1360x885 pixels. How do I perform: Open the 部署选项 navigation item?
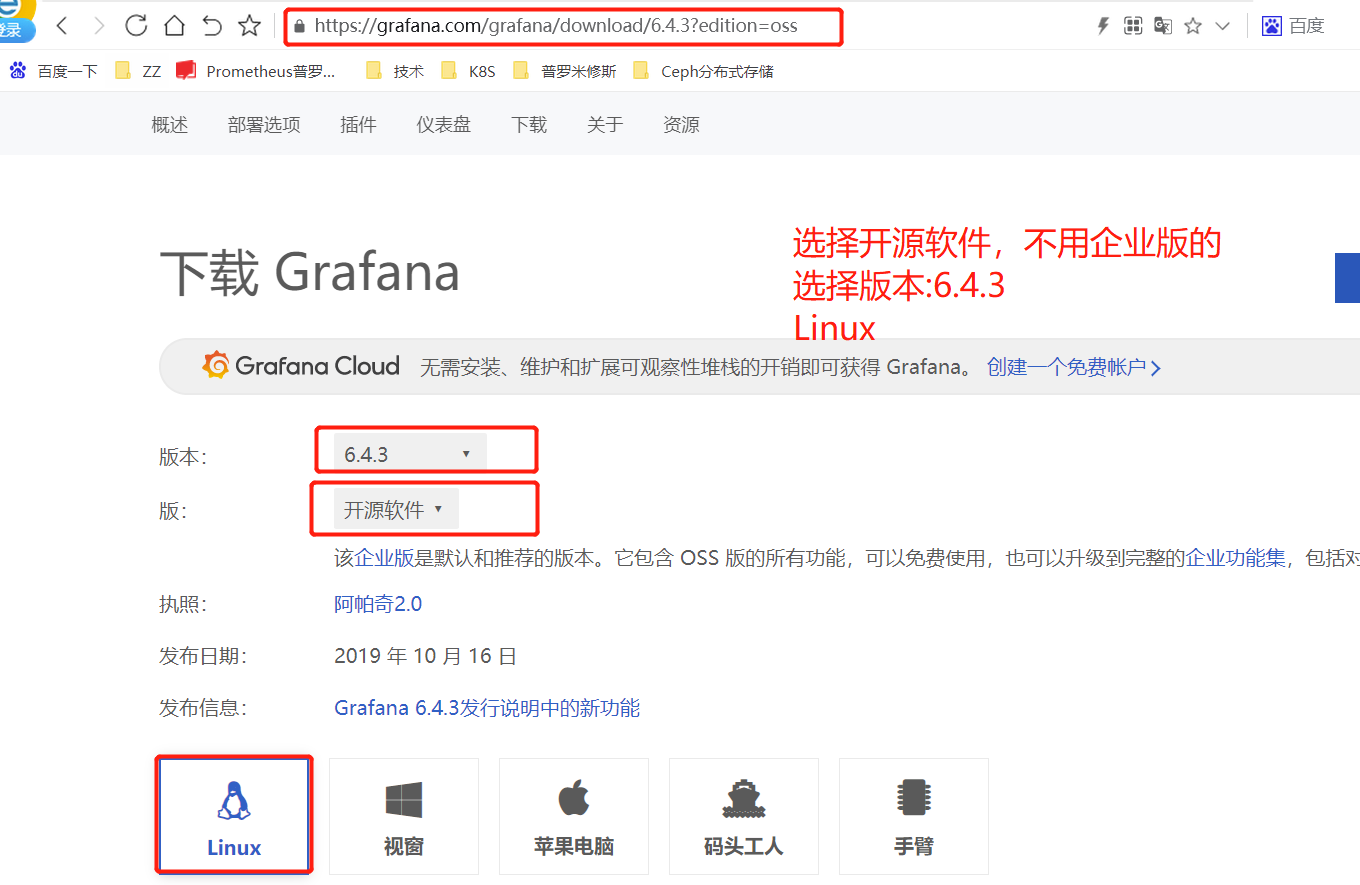[x=264, y=125]
